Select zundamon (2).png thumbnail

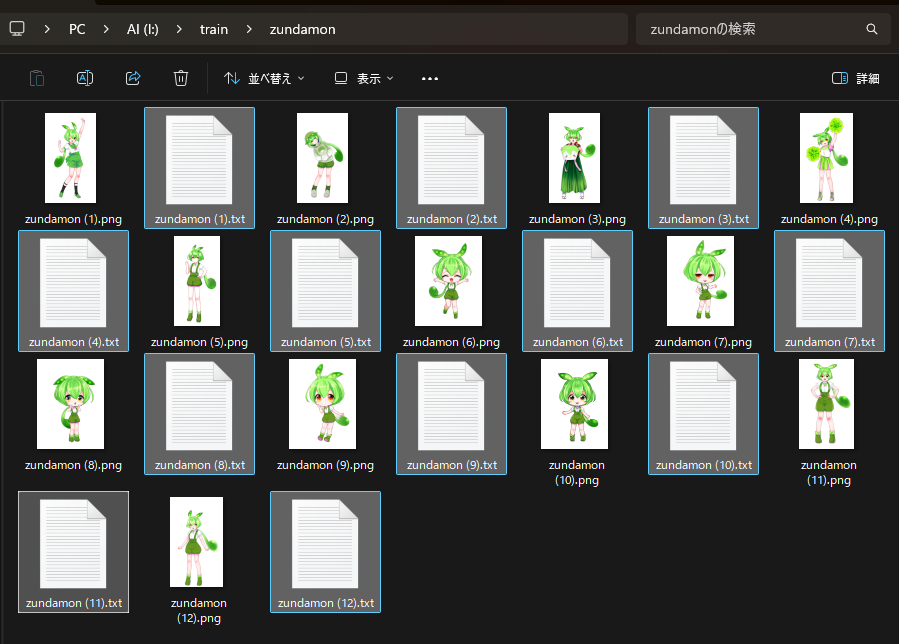pos(322,158)
